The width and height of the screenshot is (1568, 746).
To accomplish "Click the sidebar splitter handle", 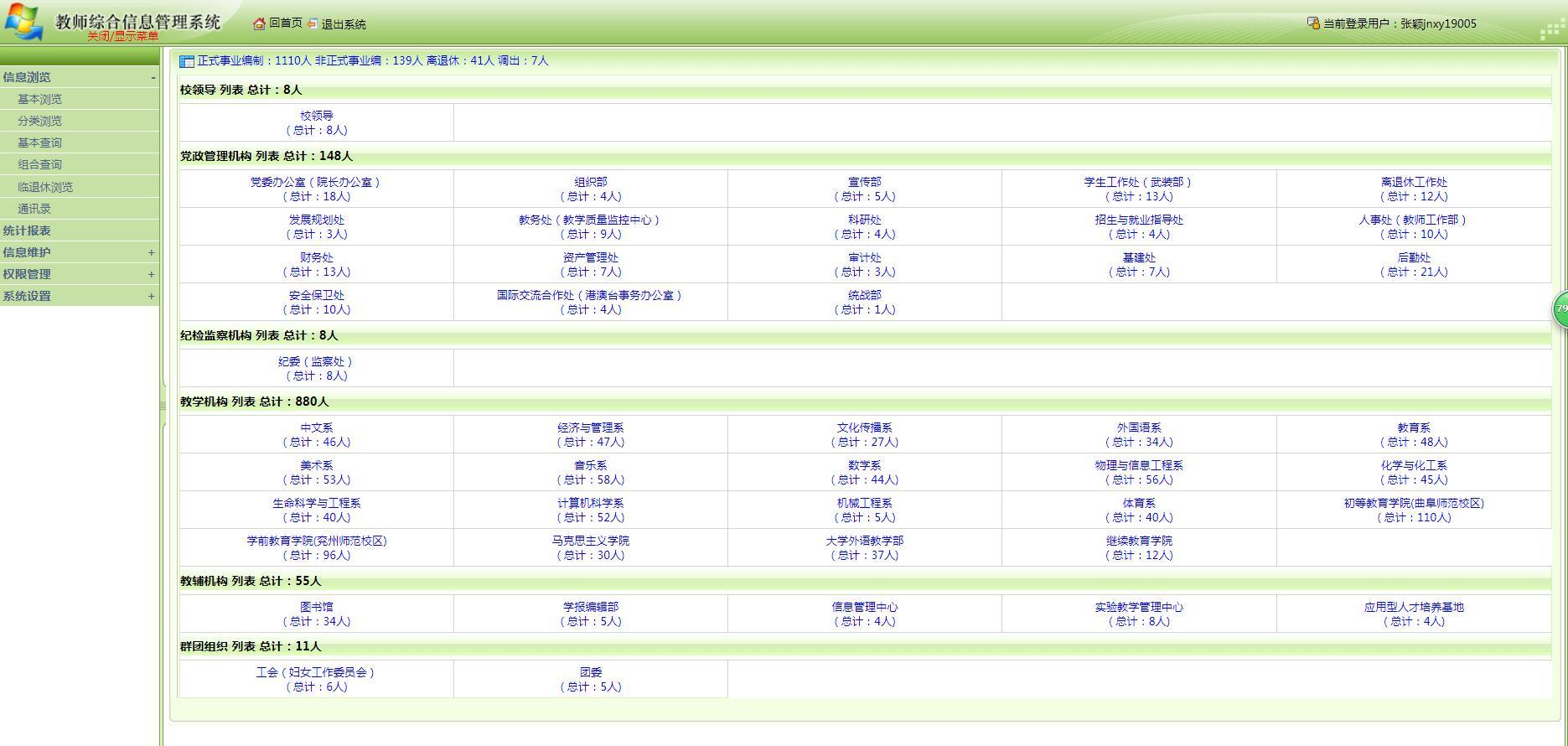I will coord(163,406).
